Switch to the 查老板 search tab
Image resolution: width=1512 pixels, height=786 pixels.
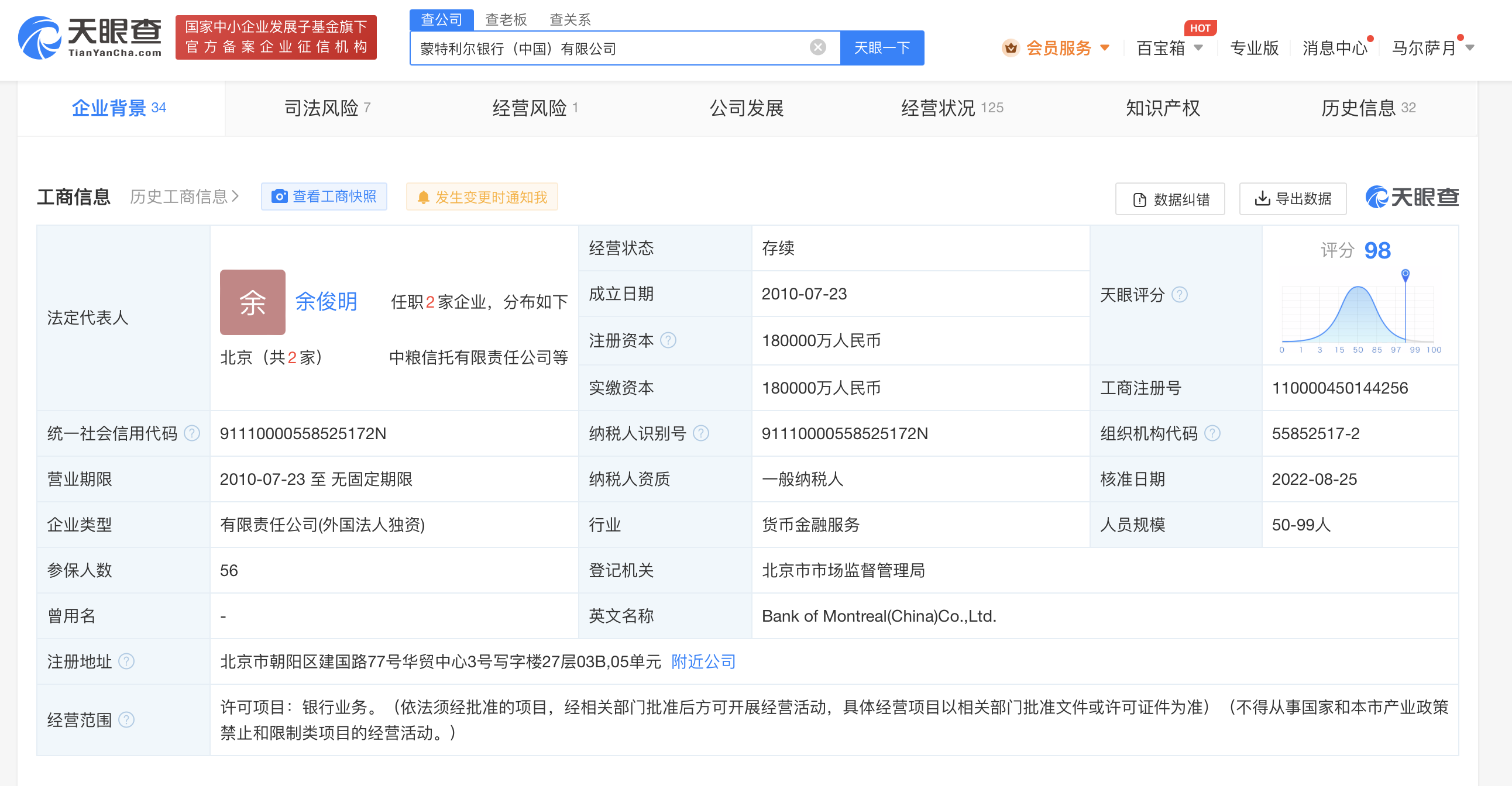[x=505, y=19]
